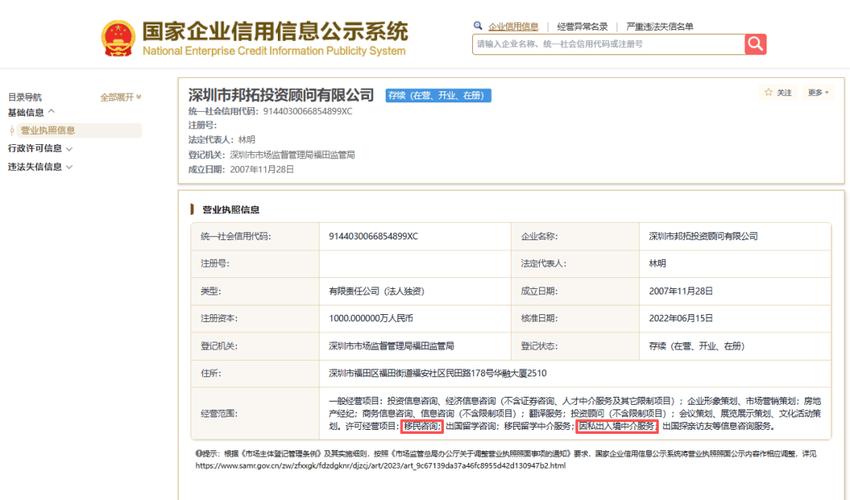Click the site title 国家企业信用信息公示系统
850x500 pixels.
(x=275, y=31)
